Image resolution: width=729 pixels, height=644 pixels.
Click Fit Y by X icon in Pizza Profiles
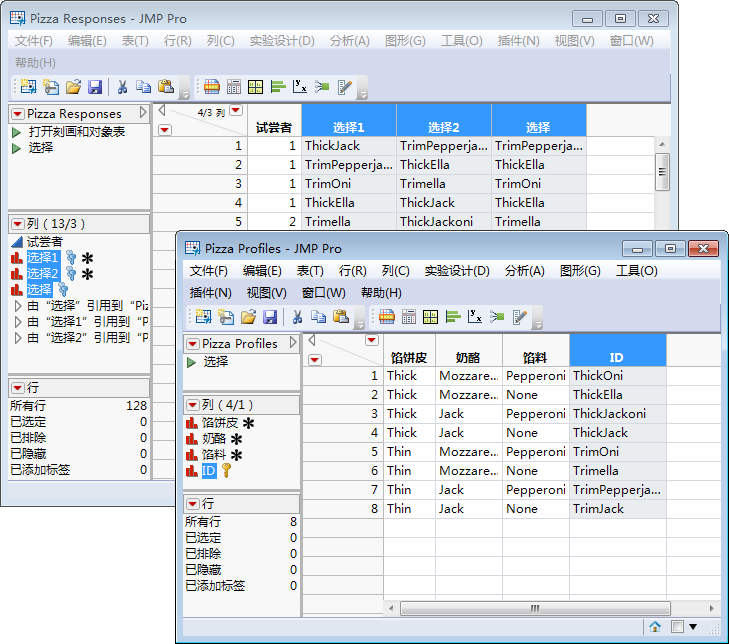coord(475,317)
